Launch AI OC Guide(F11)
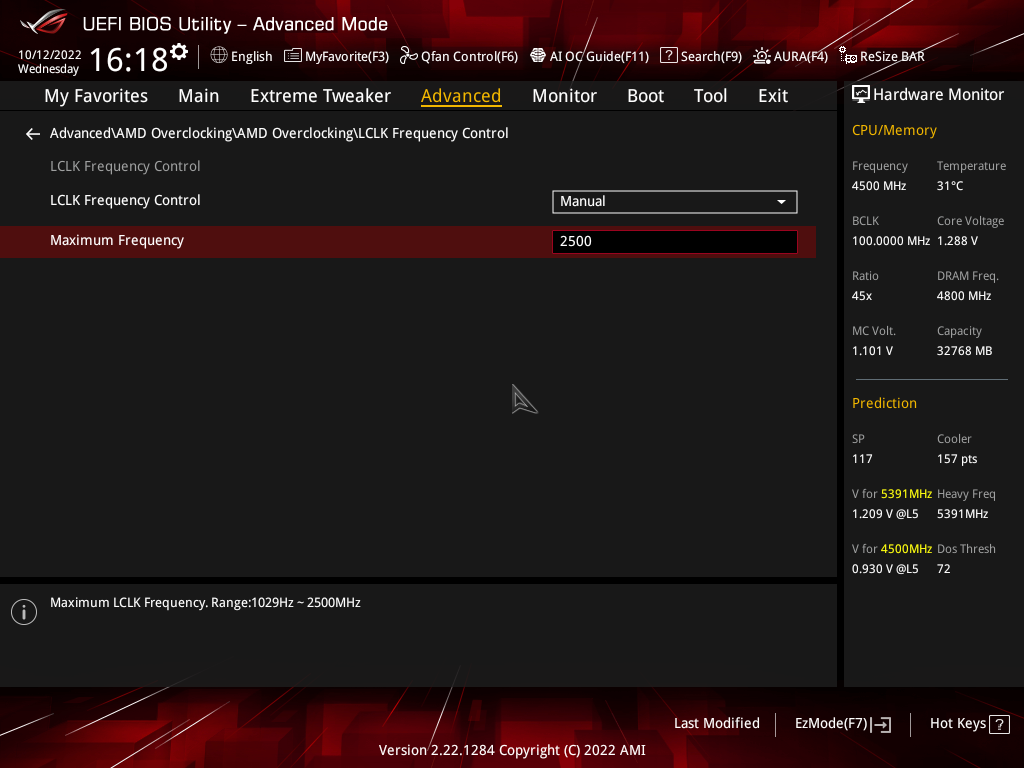This screenshot has height=768, width=1024. 599,57
